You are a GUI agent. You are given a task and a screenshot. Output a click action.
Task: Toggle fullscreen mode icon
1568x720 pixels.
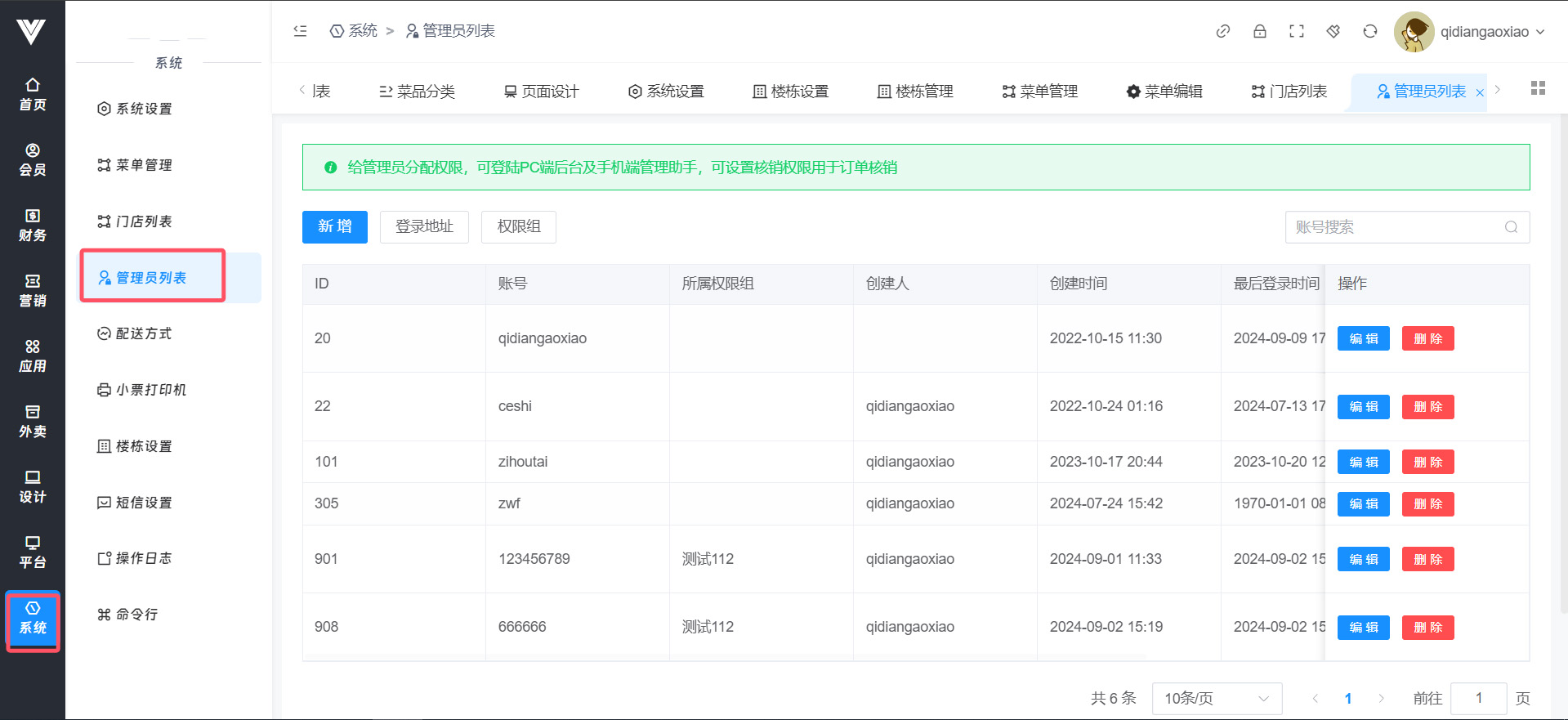pos(1296,31)
